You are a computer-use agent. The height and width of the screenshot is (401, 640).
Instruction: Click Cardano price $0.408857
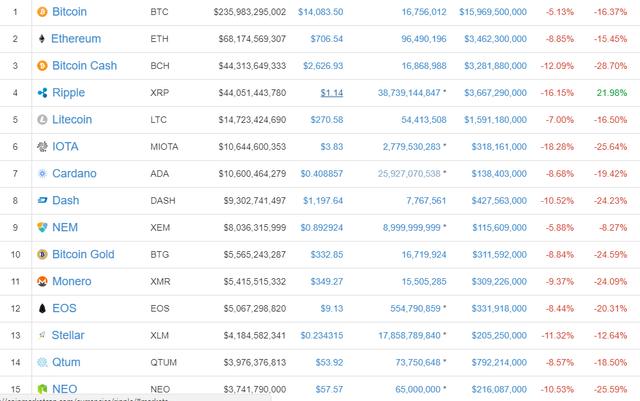322,174
